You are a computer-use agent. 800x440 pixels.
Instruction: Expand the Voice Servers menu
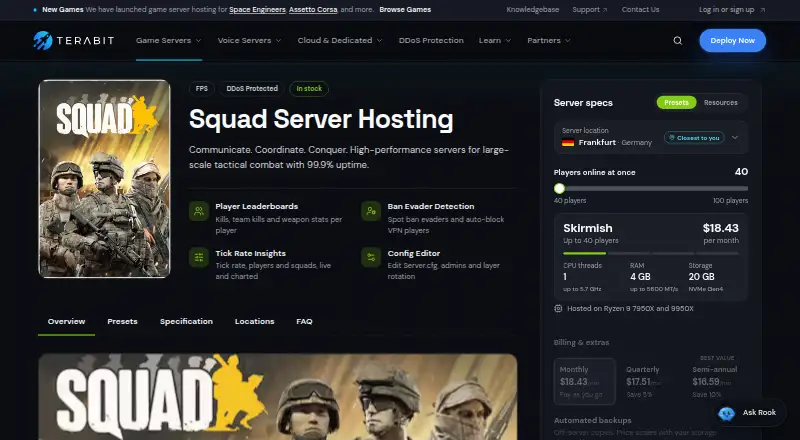[249, 40]
